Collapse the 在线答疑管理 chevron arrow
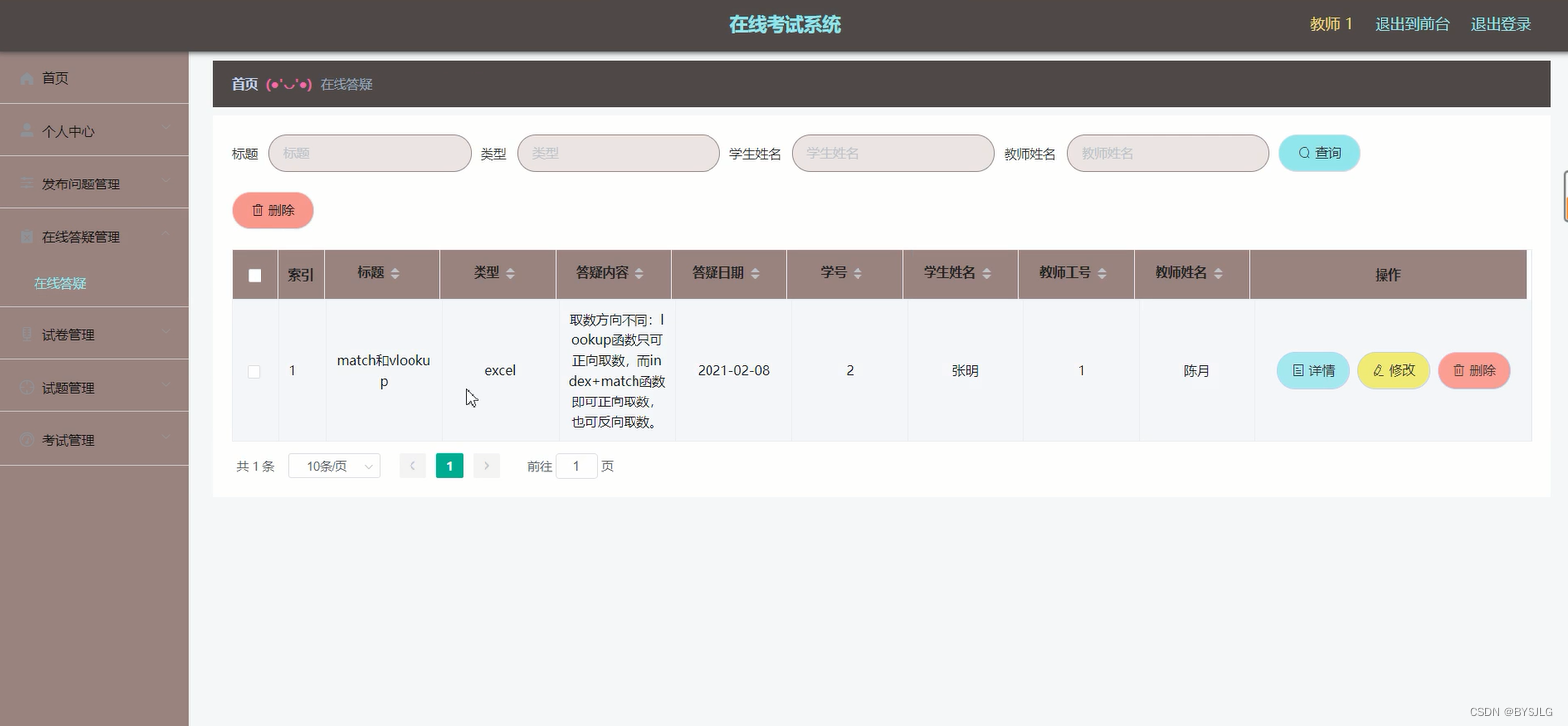1568x726 pixels. pyautogui.click(x=166, y=236)
